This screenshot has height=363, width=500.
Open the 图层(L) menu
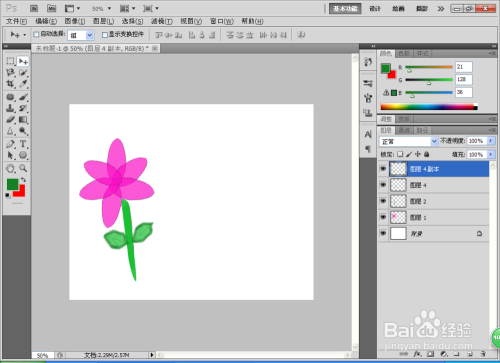click(103, 21)
